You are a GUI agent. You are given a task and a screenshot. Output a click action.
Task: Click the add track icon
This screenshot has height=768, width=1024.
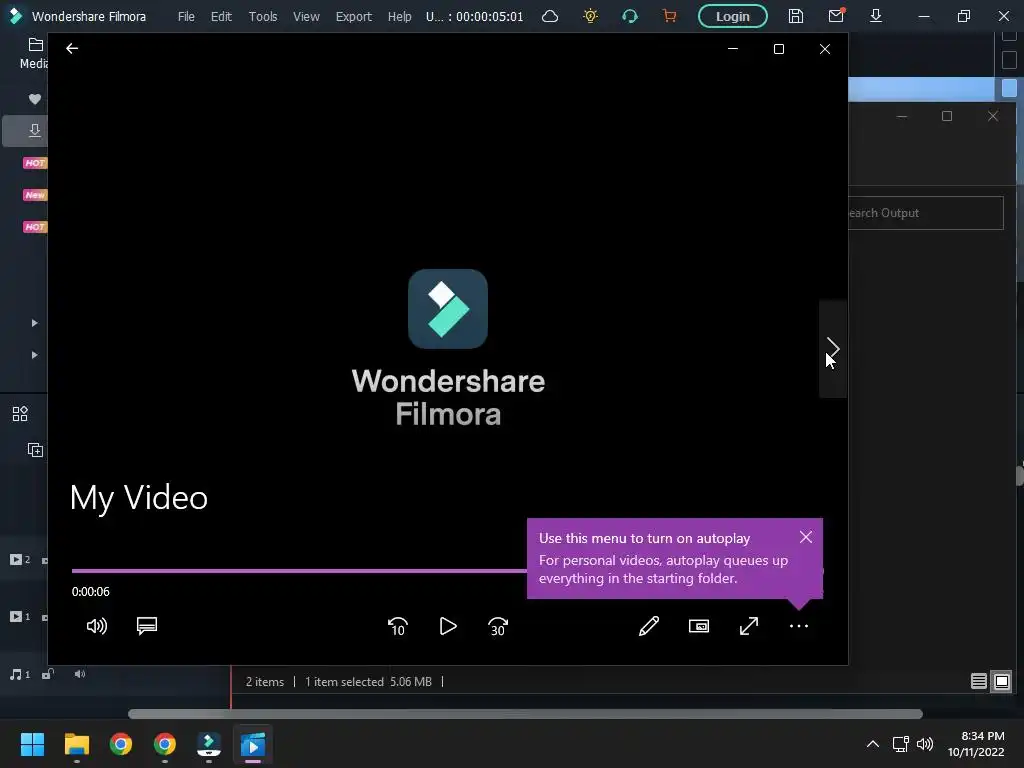point(35,450)
